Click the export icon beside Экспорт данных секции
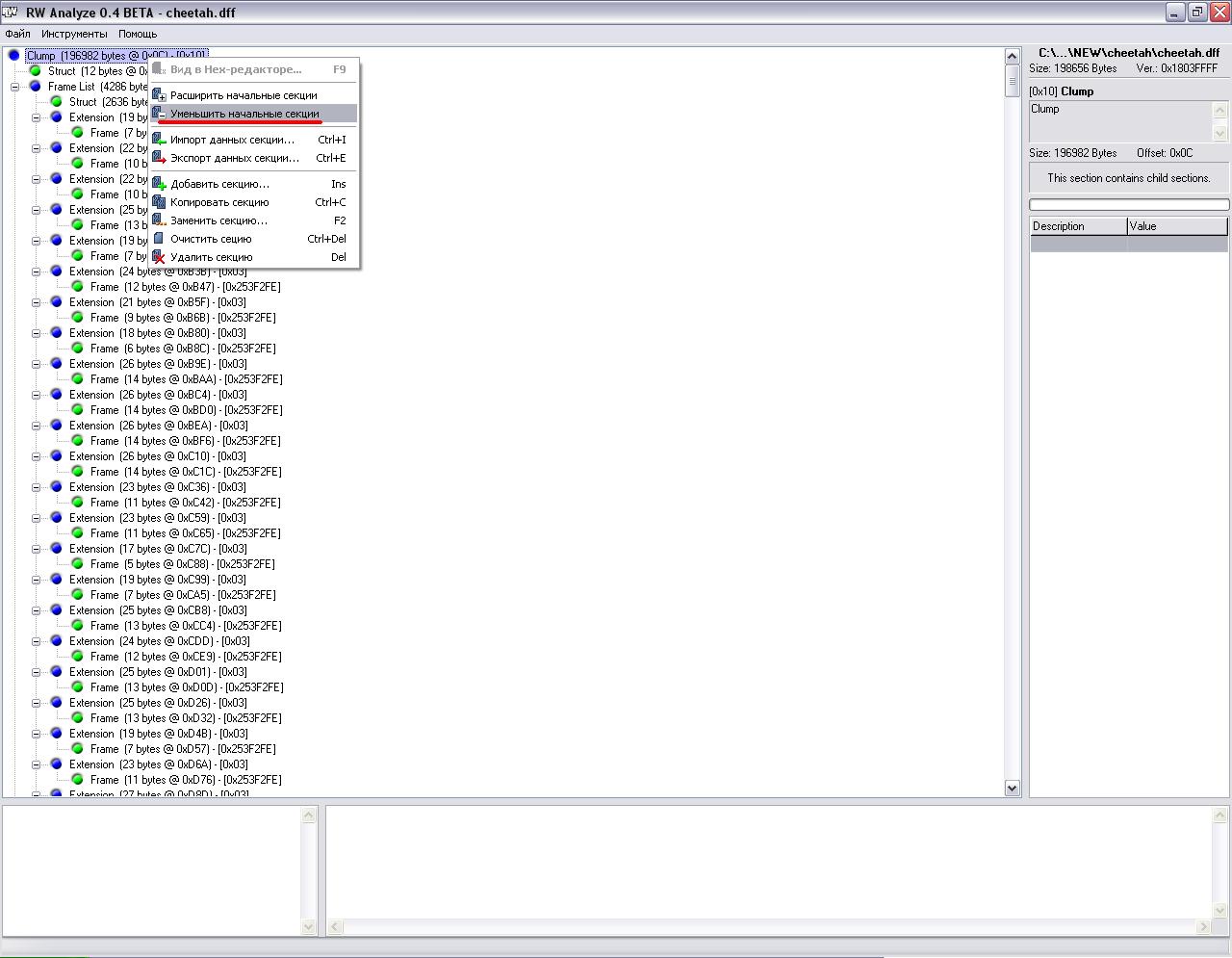 pyautogui.click(x=160, y=158)
